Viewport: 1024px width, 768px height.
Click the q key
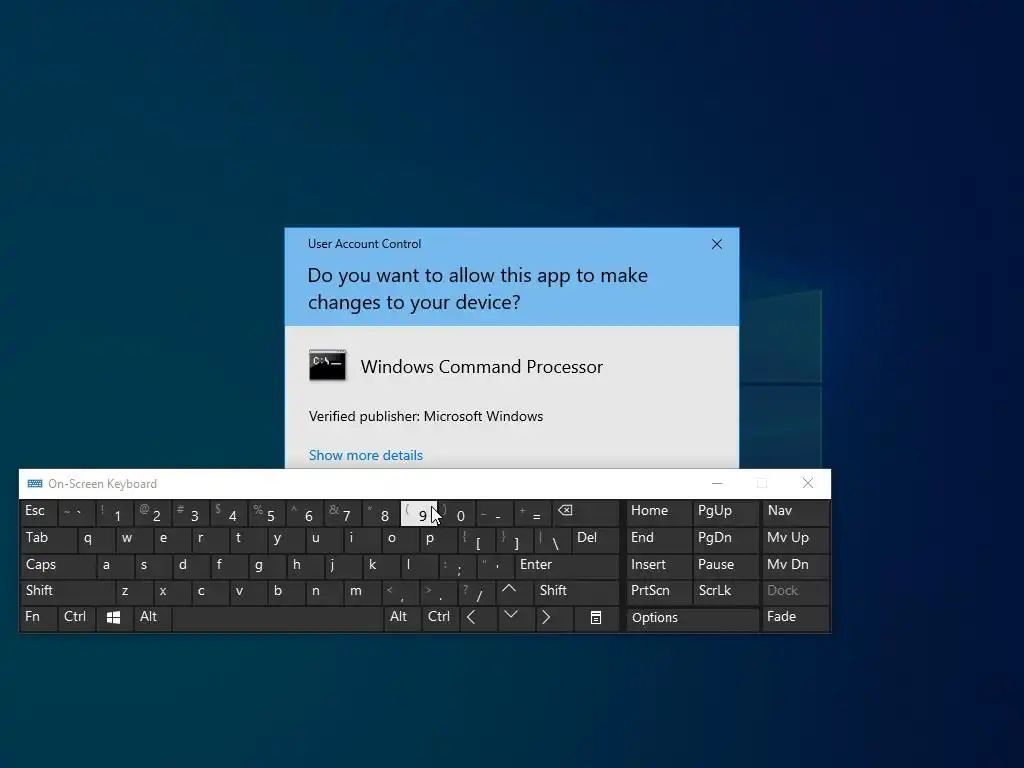(x=95, y=539)
